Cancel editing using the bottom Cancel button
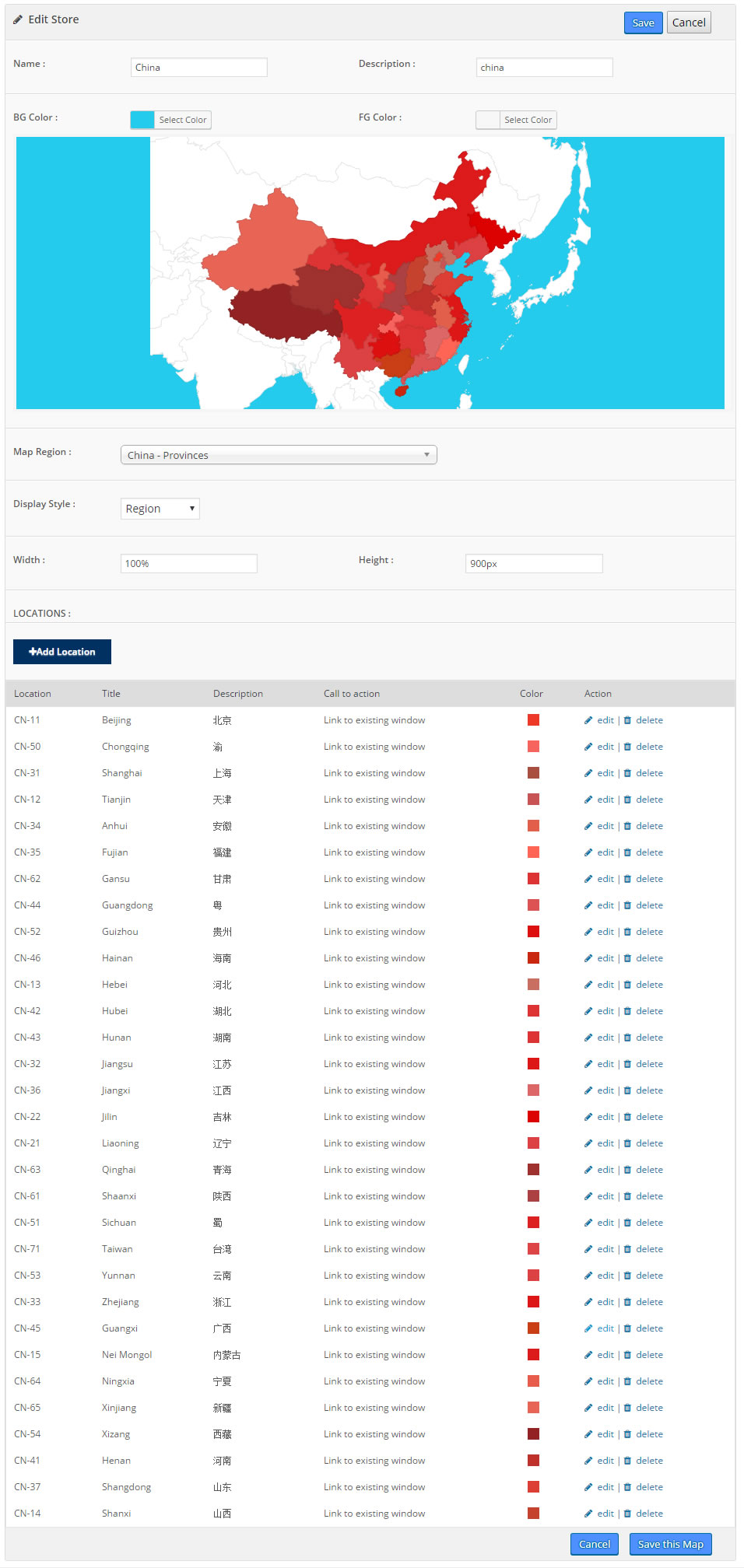Viewport: 744px width, 1568px height. [595, 1544]
